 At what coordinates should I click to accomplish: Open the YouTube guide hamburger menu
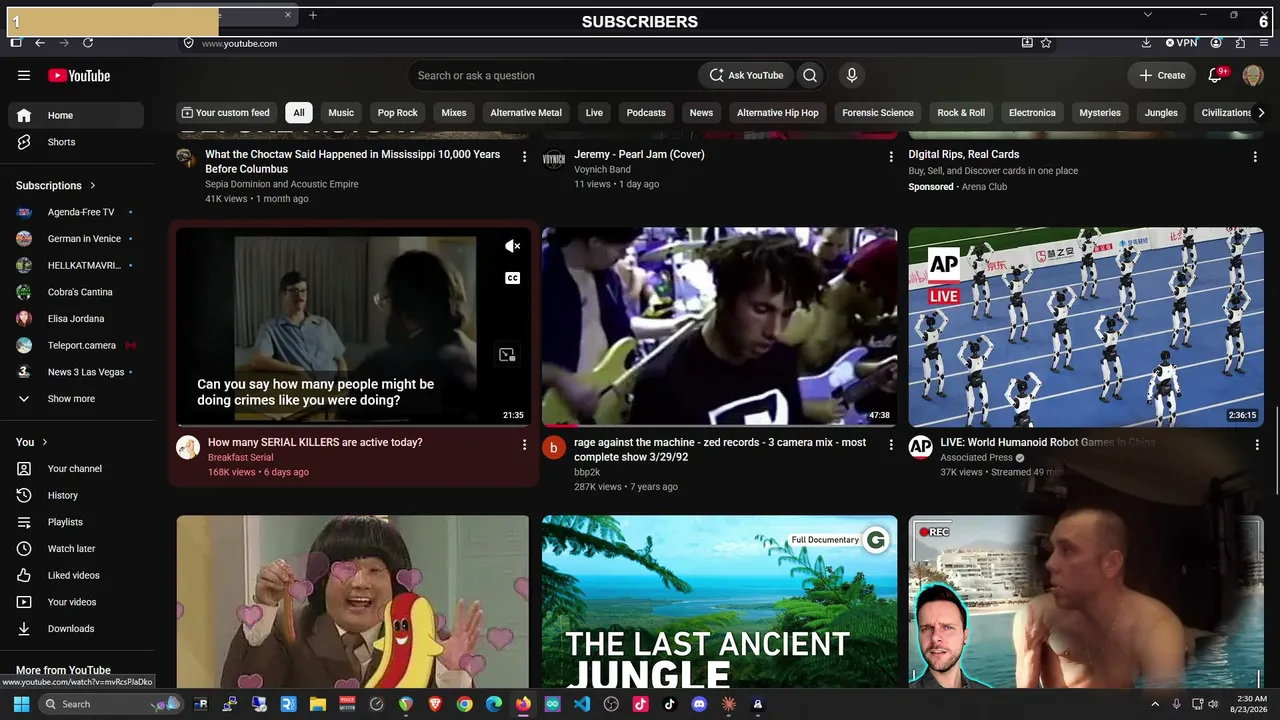click(x=24, y=75)
